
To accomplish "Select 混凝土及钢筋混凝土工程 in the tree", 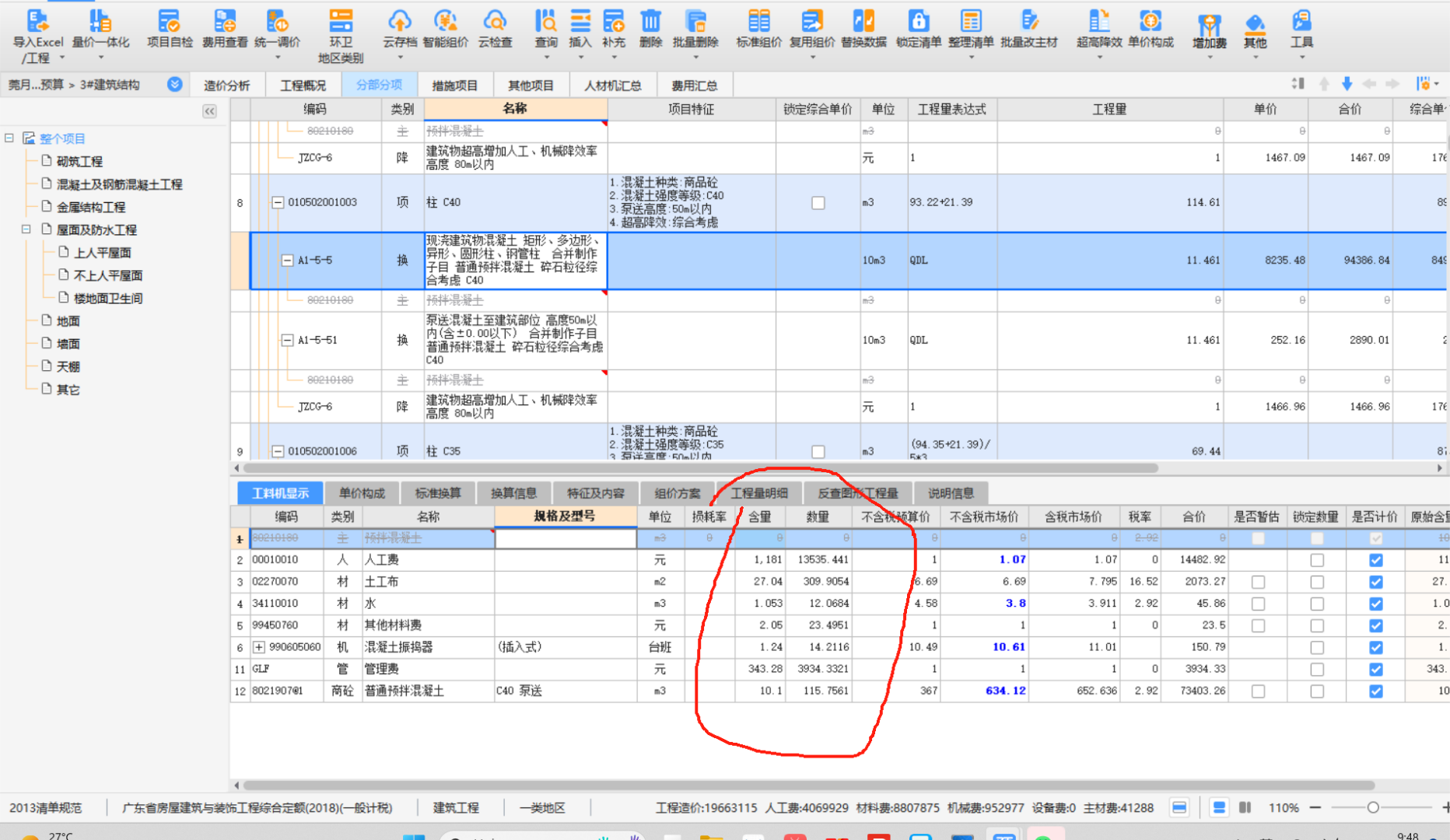I will 119,184.
